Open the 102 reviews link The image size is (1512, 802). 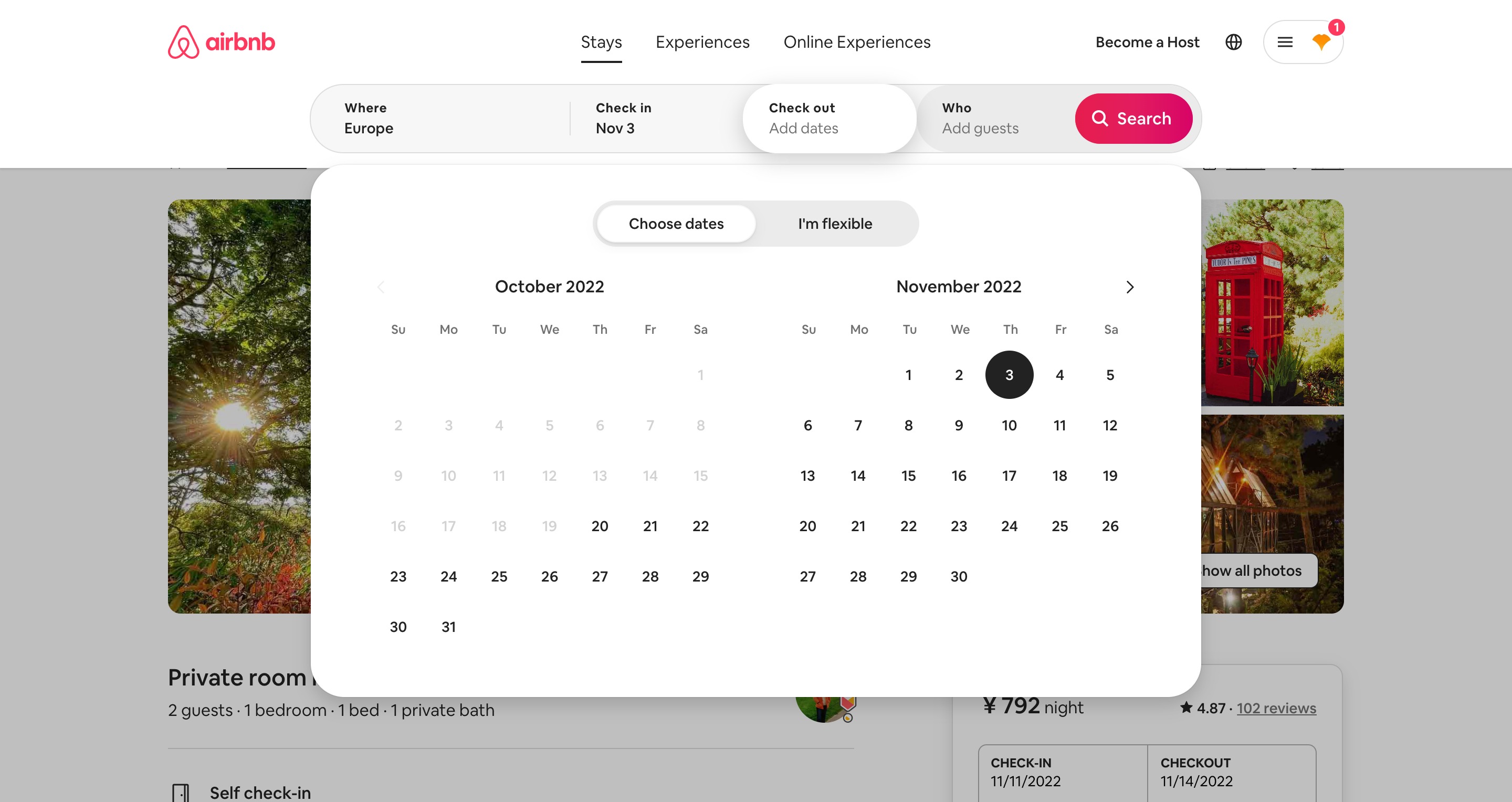1276,708
